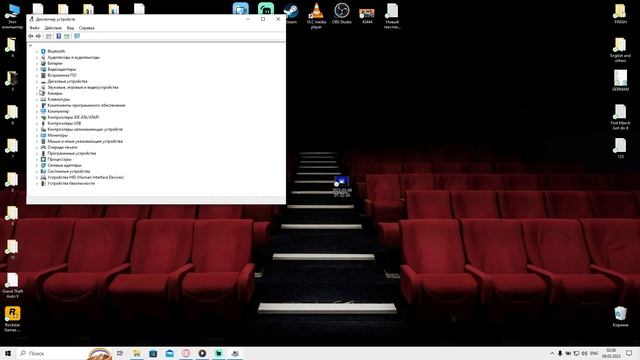Select the English and others folder

click(x=620, y=49)
